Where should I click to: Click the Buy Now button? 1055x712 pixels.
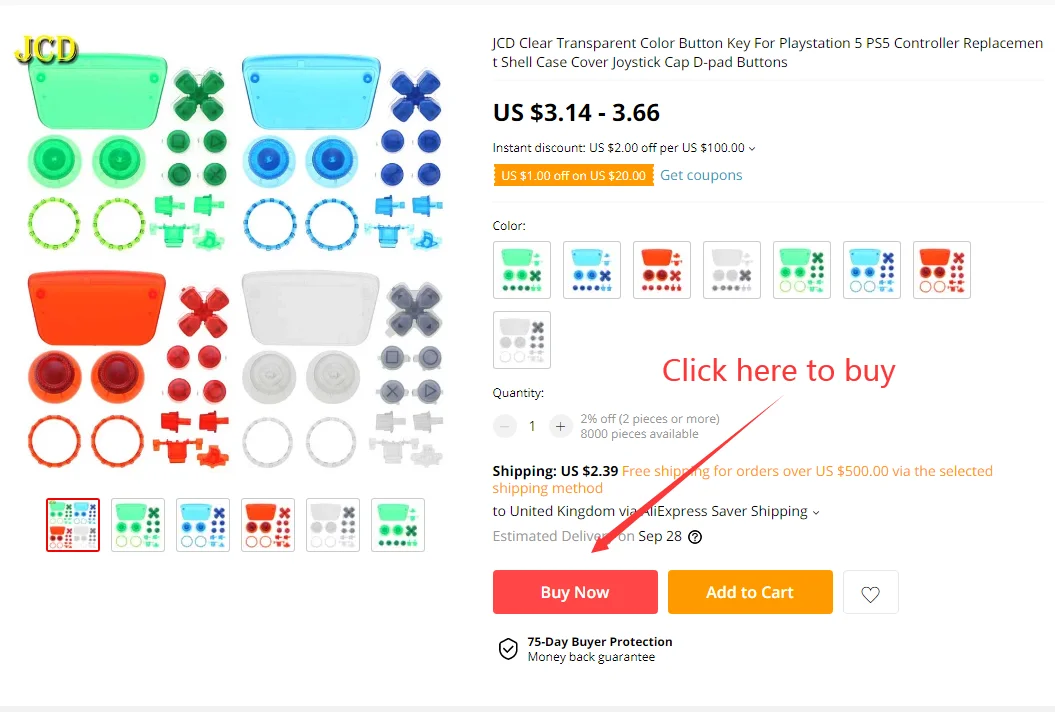575,592
